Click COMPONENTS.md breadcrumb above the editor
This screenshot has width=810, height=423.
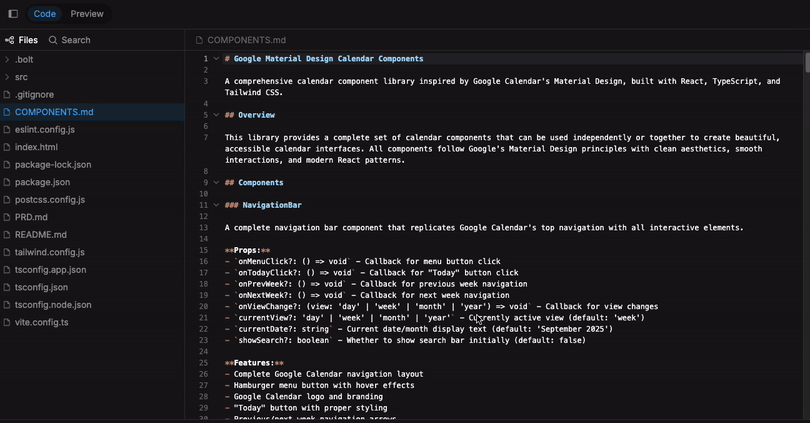coord(246,40)
